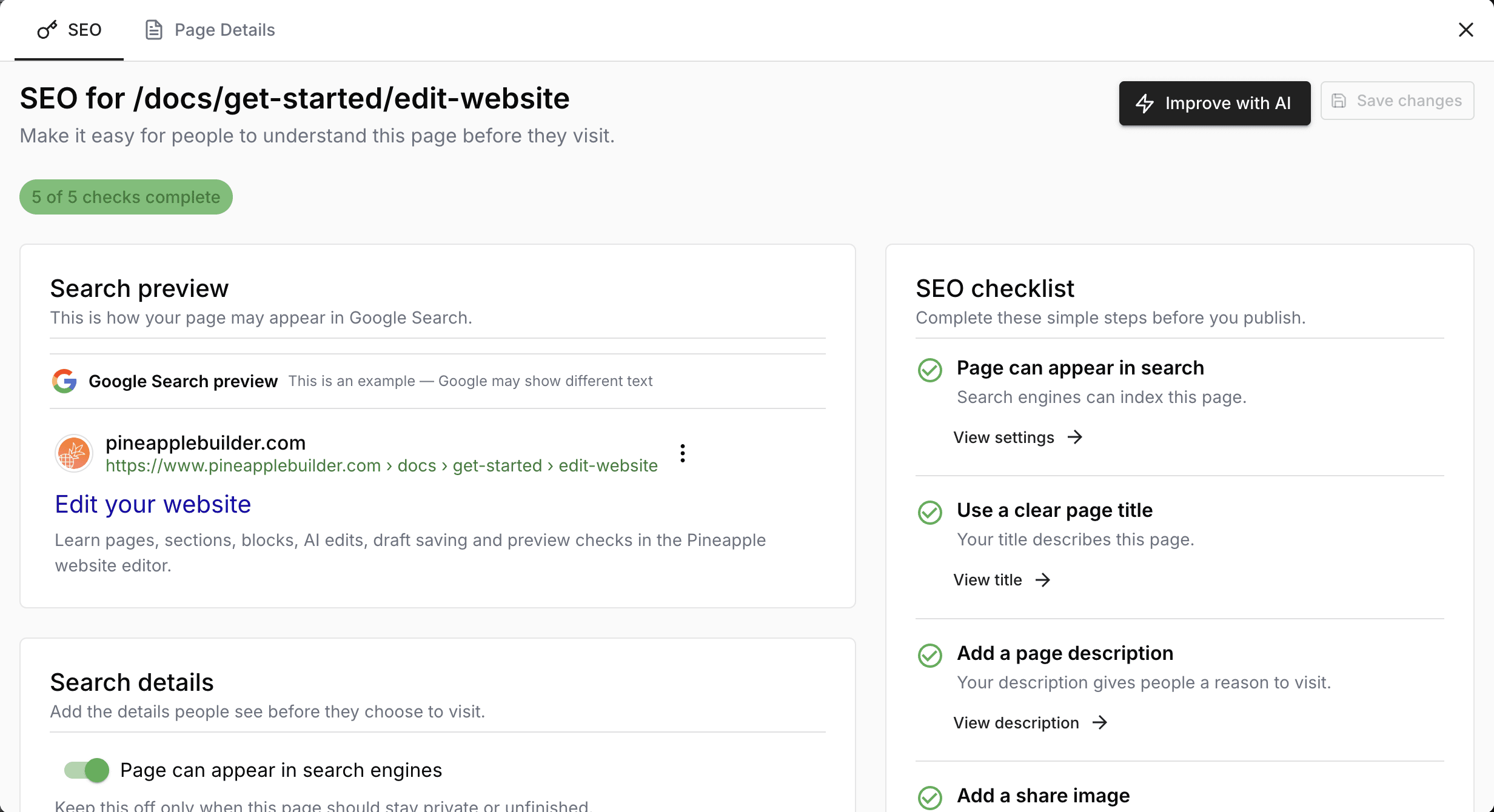1494x812 pixels.
Task: Click the key icon on the SEO tab
Action: [x=47, y=30]
